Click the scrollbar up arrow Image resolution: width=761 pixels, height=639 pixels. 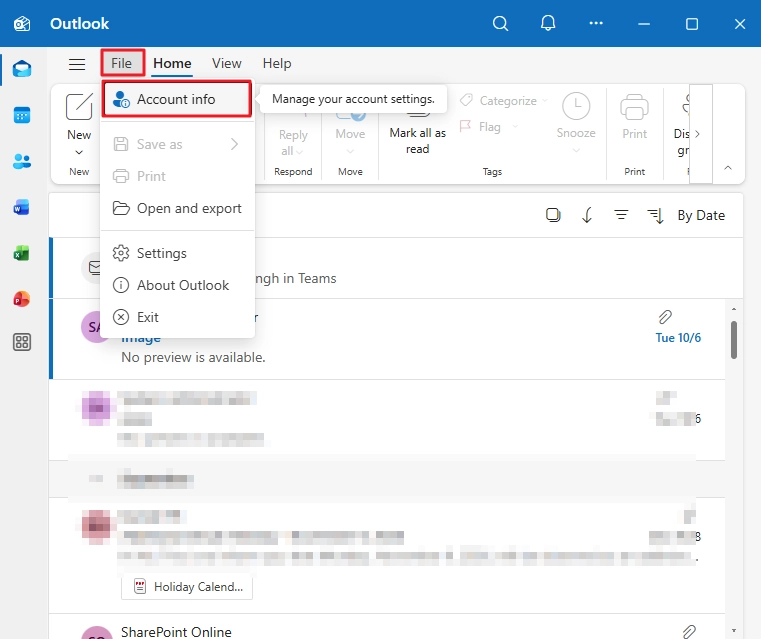coord(734,309)
